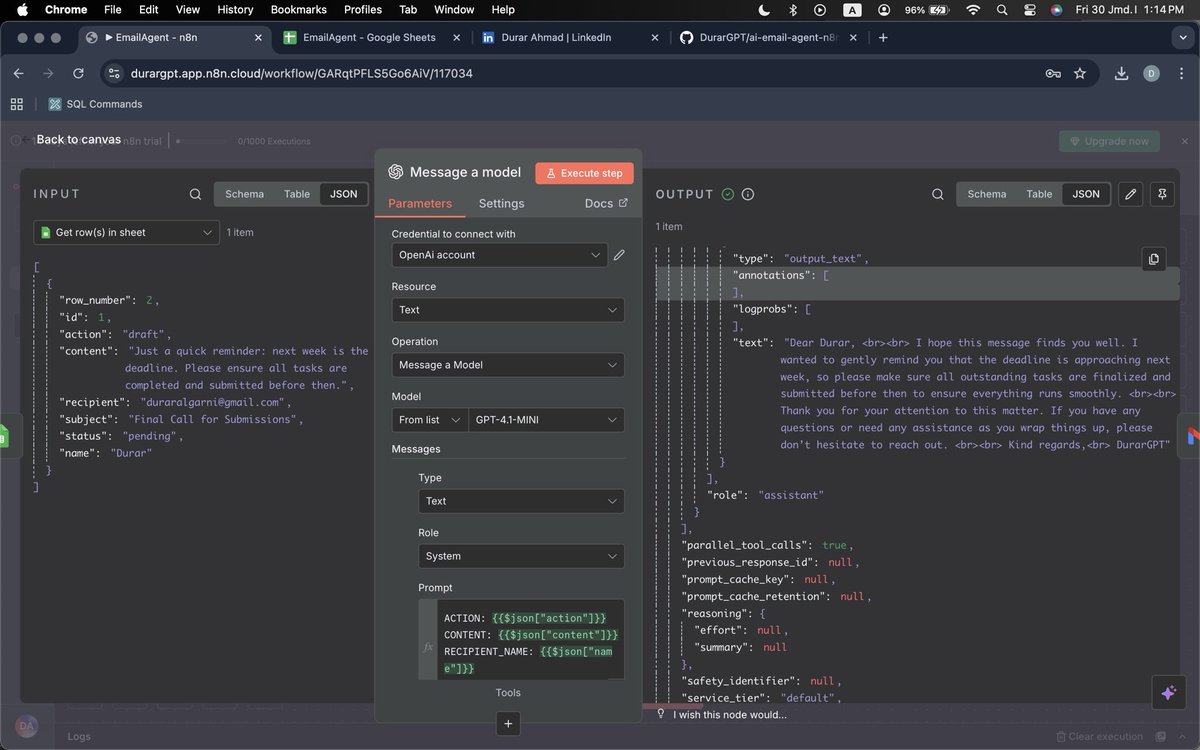This screenshot has height=750, width=1200.
Task: Open SQL Commands bookmark
Action: pyautogui.click(x=95, y=104)
